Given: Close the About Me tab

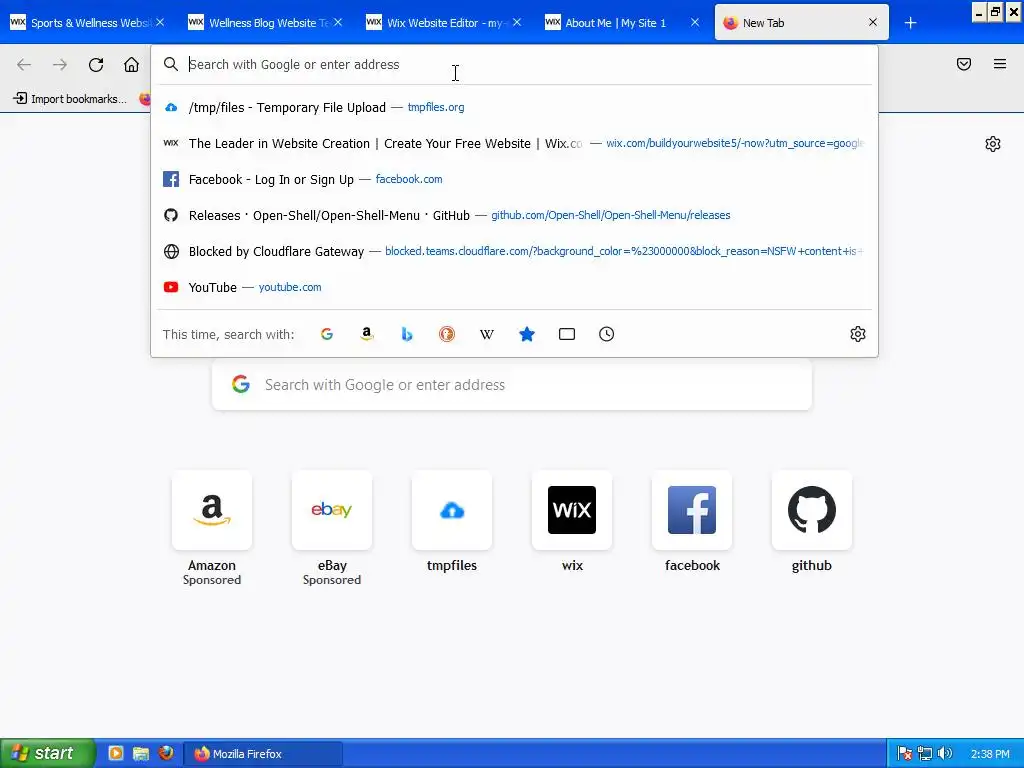Looking at the screenshot, I should [x=696, y=22].
